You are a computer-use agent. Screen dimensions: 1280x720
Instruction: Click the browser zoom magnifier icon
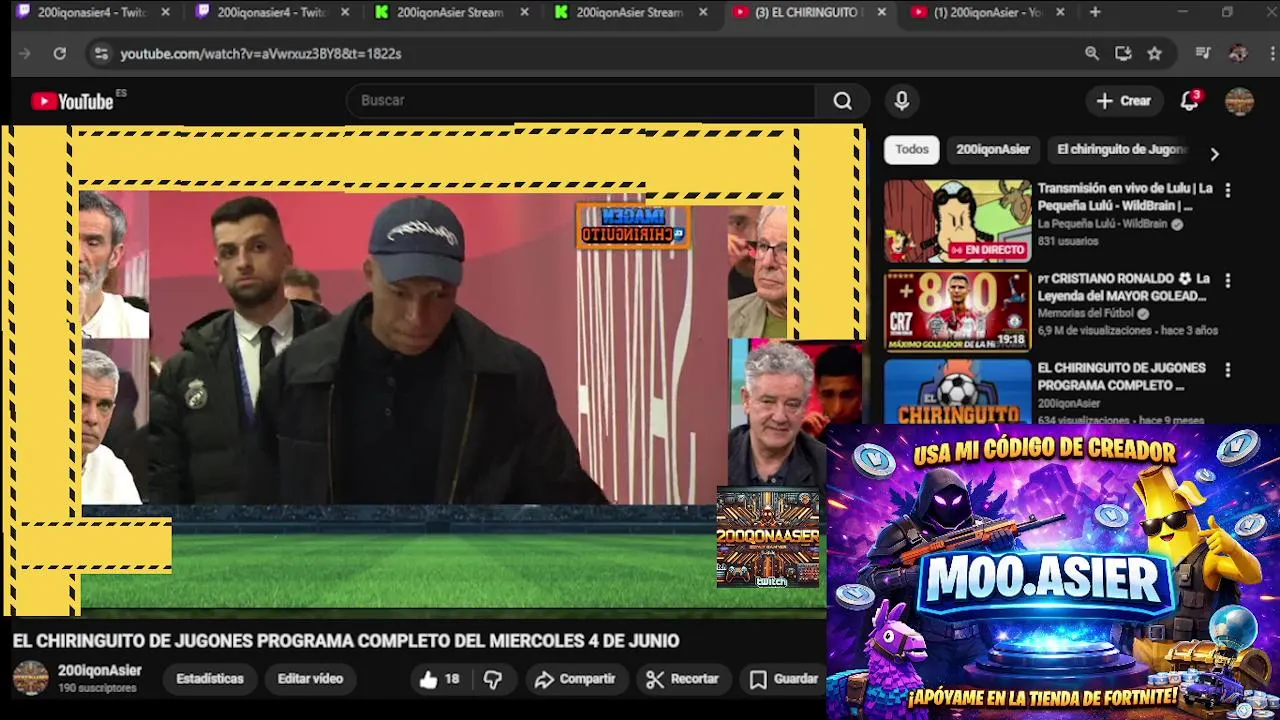click(1092, 53)
